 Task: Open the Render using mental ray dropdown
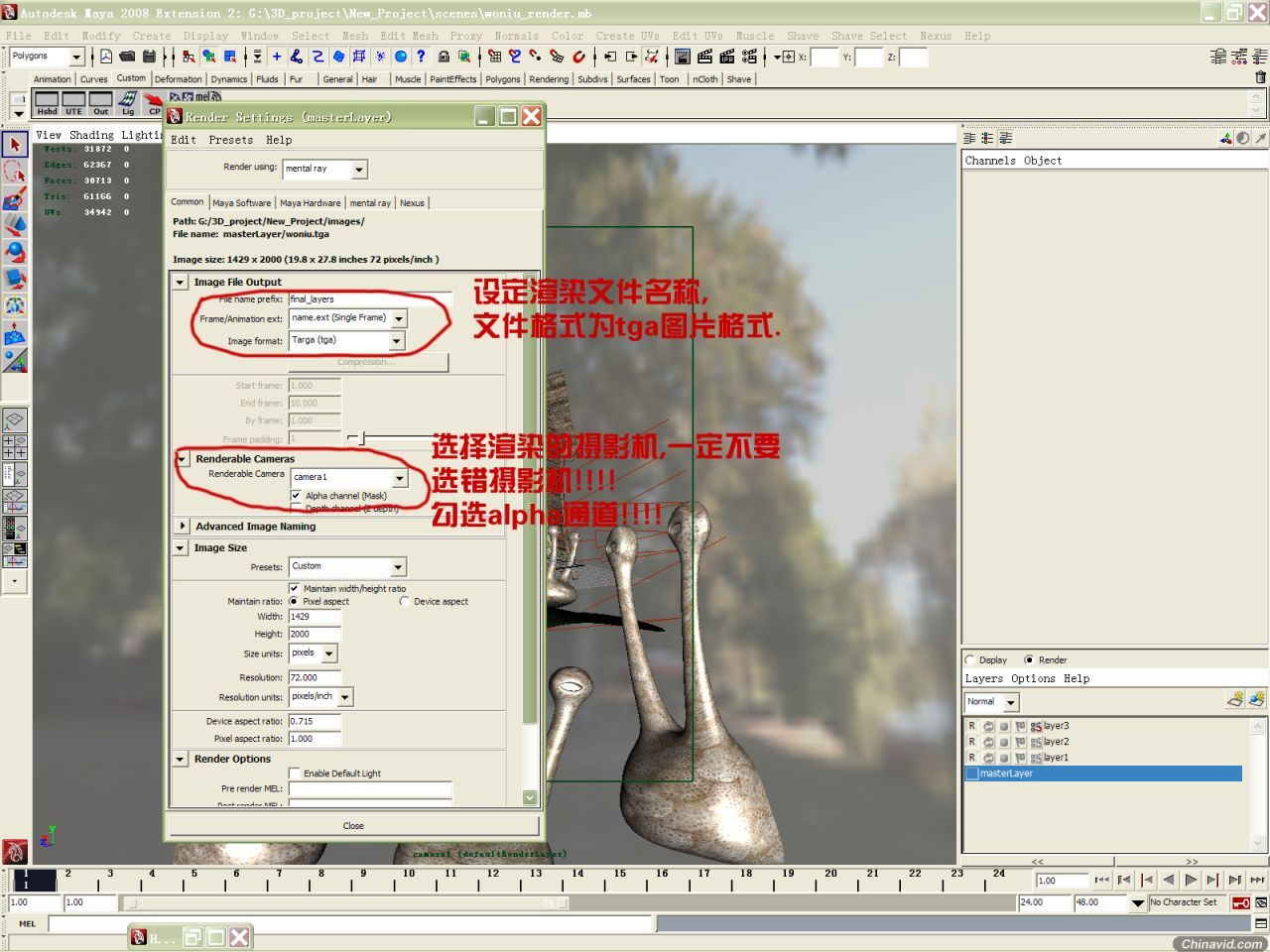(324, 170)
